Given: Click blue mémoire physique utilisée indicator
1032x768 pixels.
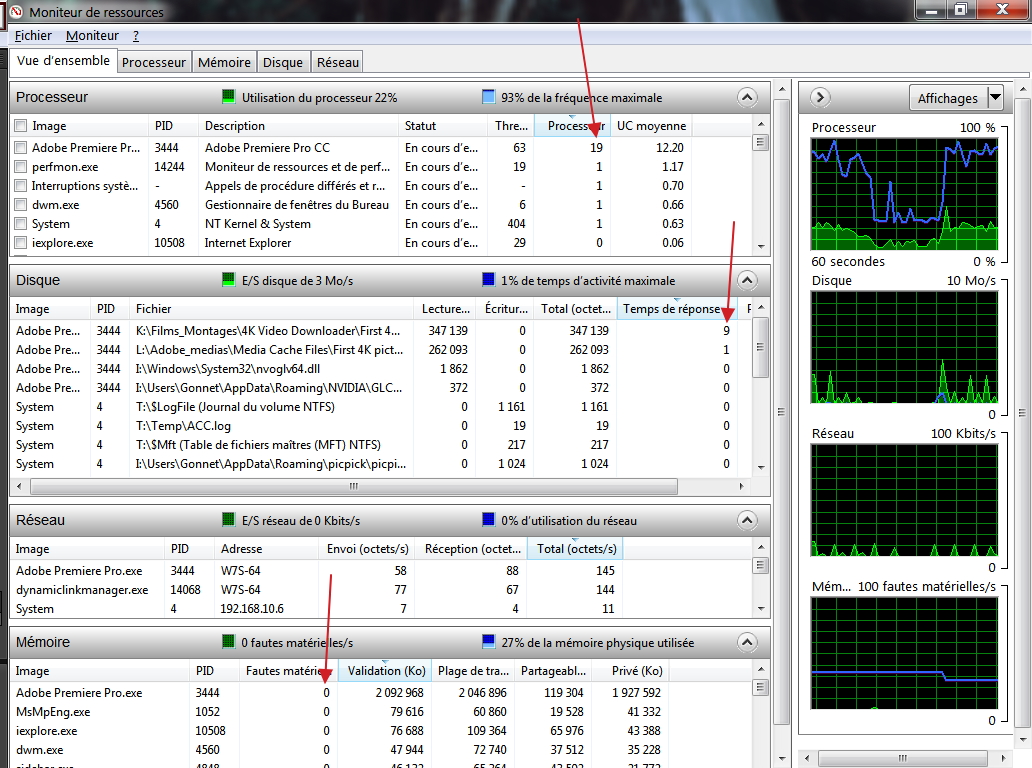Looking at the screenshot, I should click(x=488, y=642).
